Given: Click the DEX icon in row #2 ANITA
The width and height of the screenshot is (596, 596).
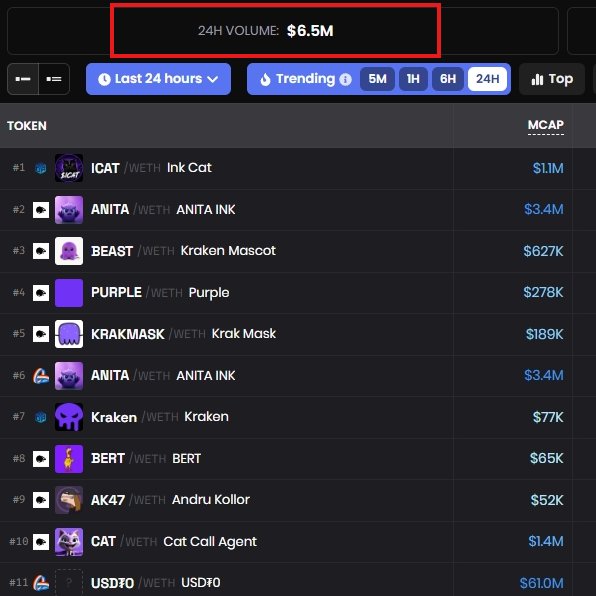Looking at the screenshot, I should coord(41,209).
